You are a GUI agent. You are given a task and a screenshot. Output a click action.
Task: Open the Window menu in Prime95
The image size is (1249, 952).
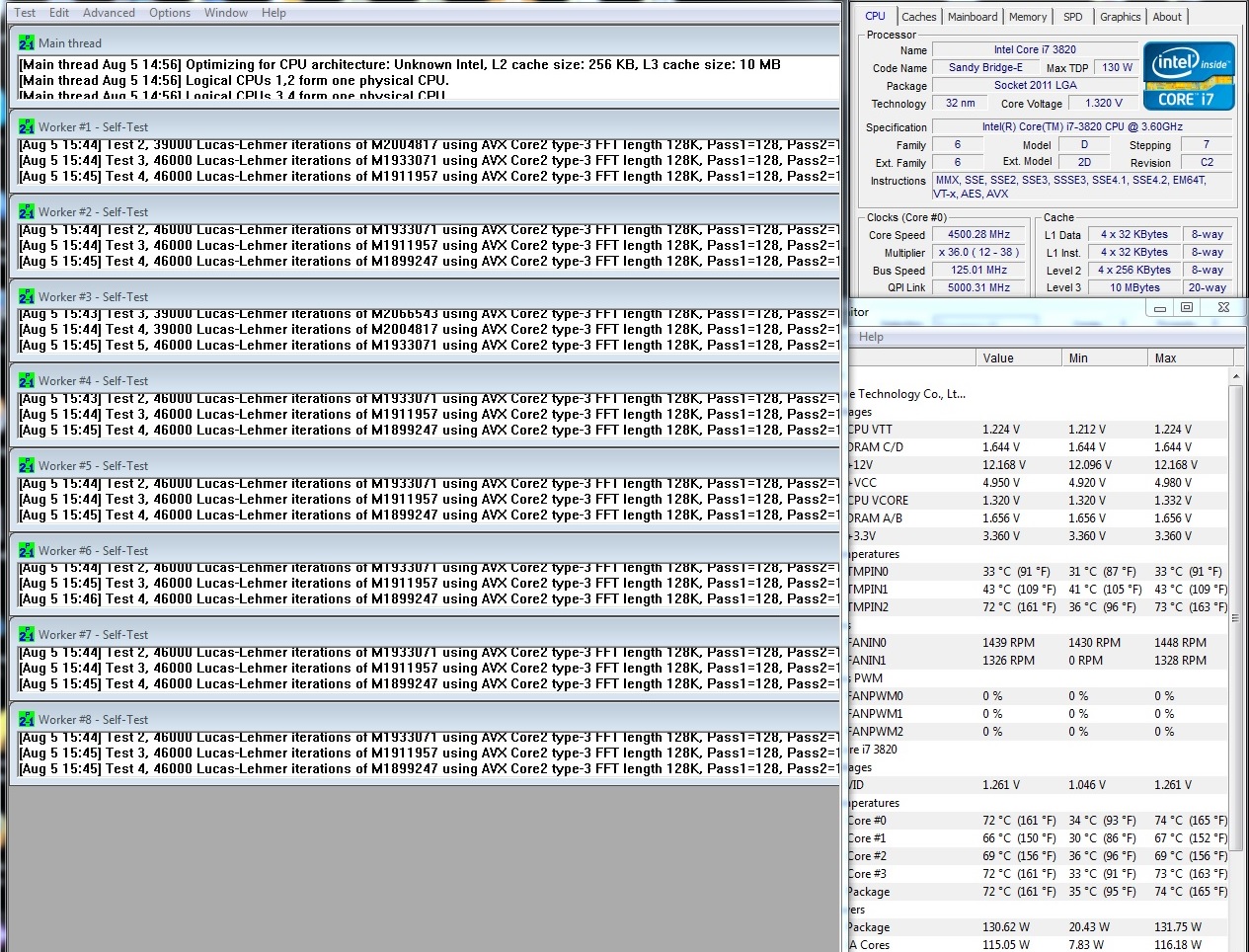(226, 13)
